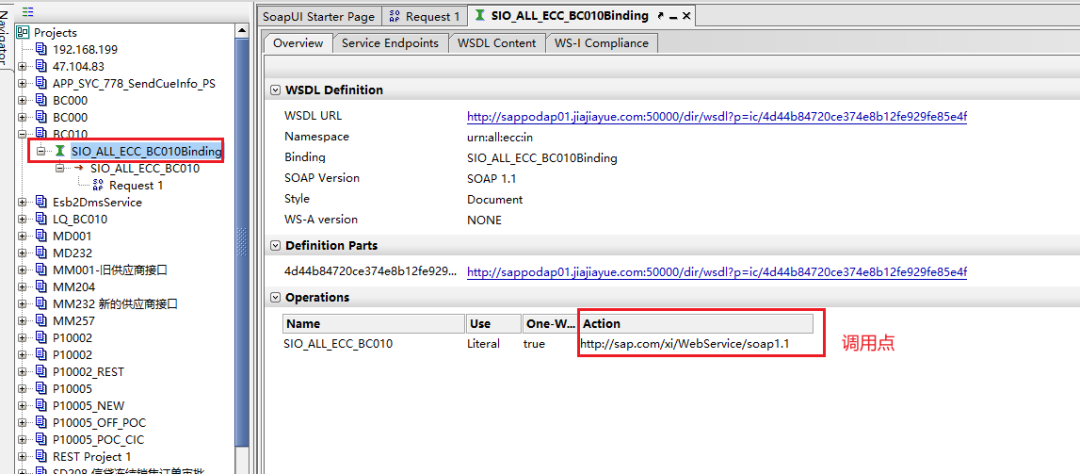The width and height of the screenshot is (1080, 474).
Task: Click the Use column header in Operations
Action: click(493, 324)
